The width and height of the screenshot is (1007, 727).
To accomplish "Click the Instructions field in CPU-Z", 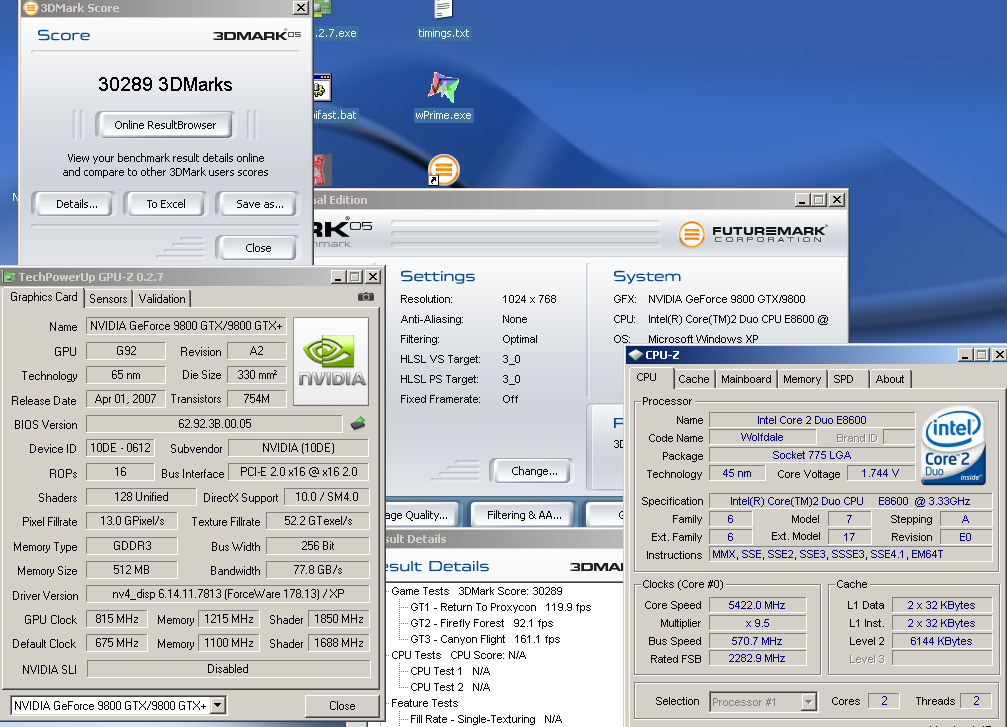I will pos(850,554).
